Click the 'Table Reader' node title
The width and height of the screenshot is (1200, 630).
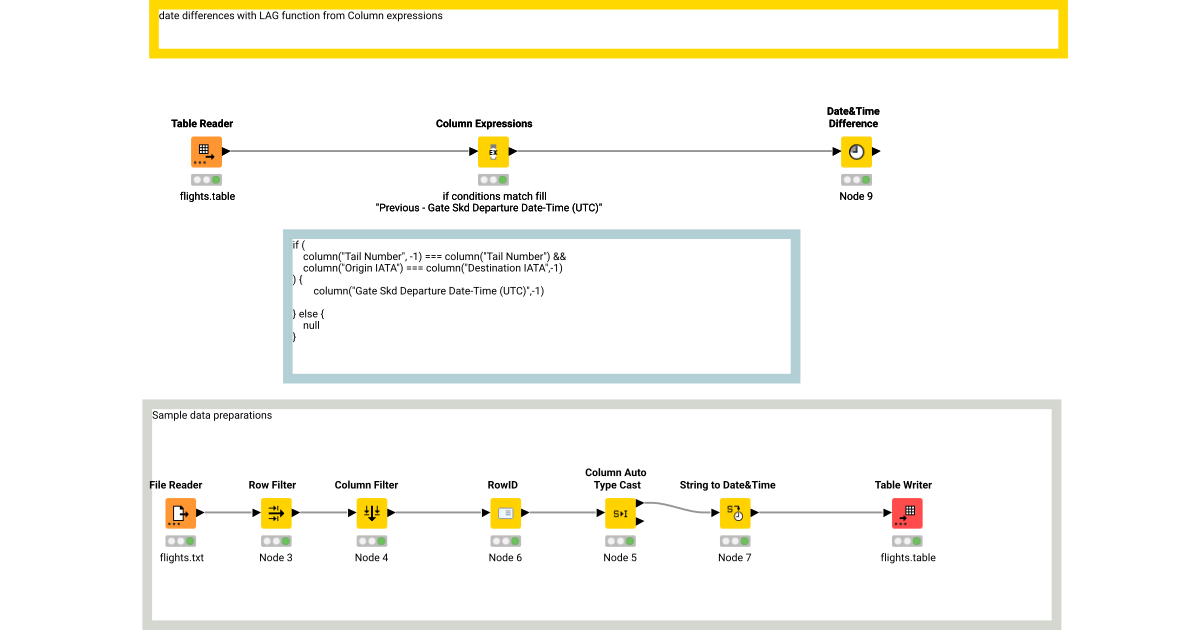[202, 124]
